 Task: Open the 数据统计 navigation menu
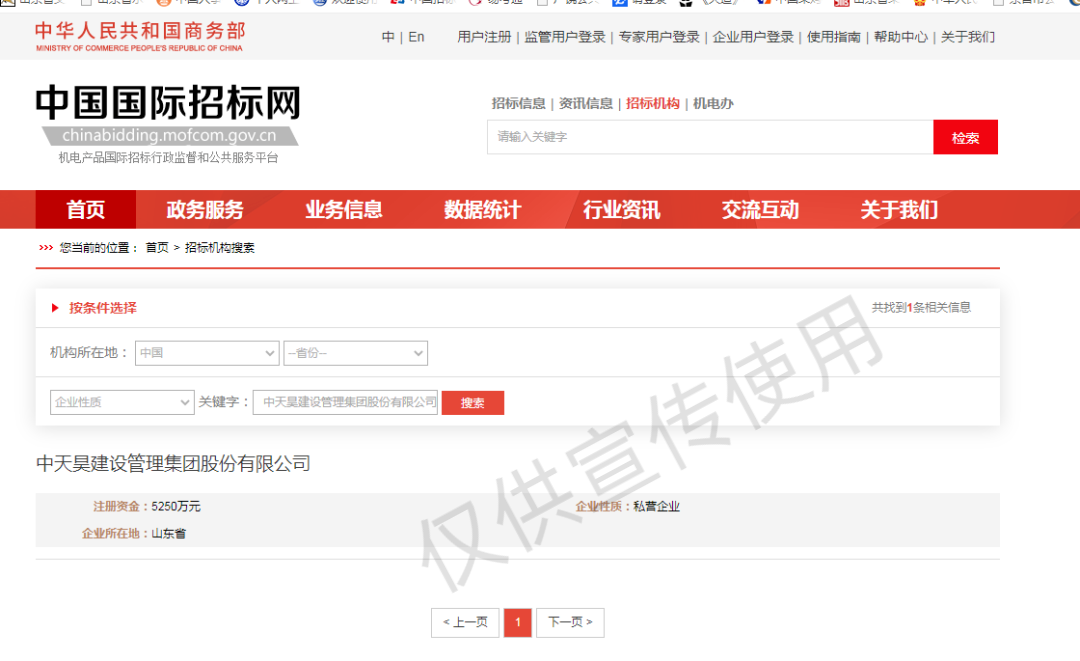point(482,209)
